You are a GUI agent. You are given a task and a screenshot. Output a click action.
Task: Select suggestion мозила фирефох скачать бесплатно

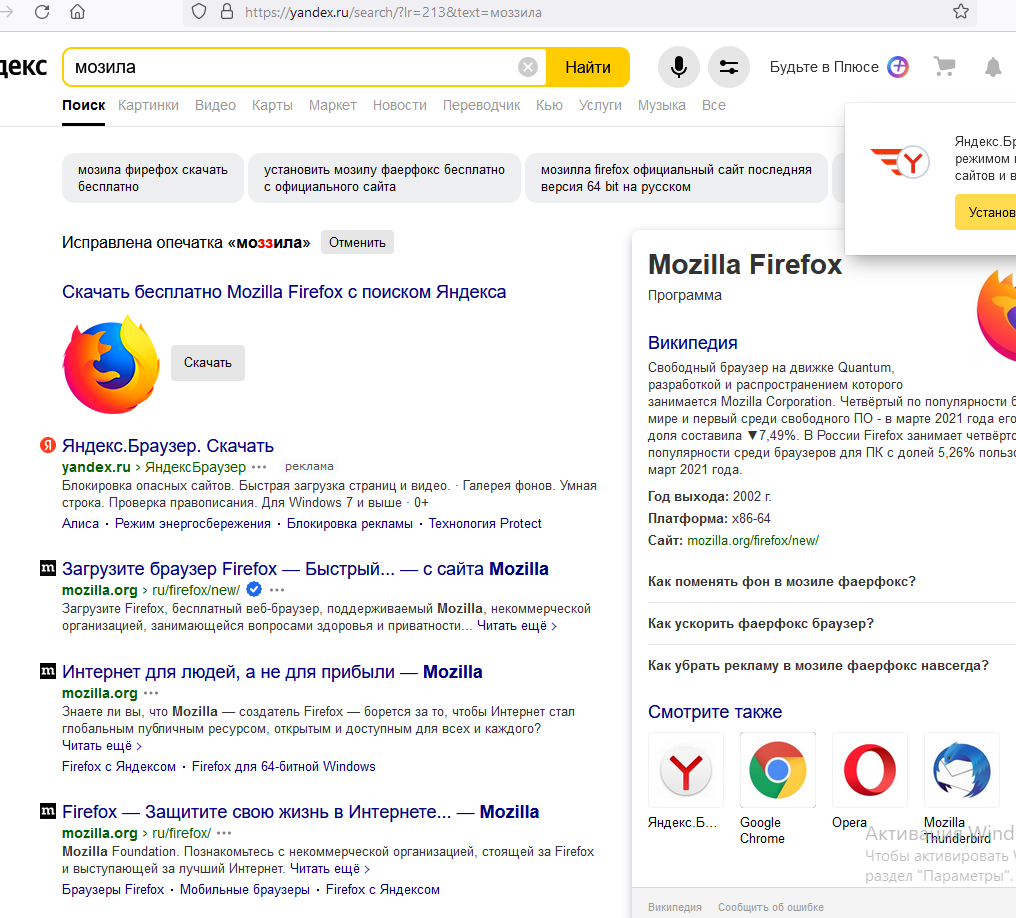point(153,178)
